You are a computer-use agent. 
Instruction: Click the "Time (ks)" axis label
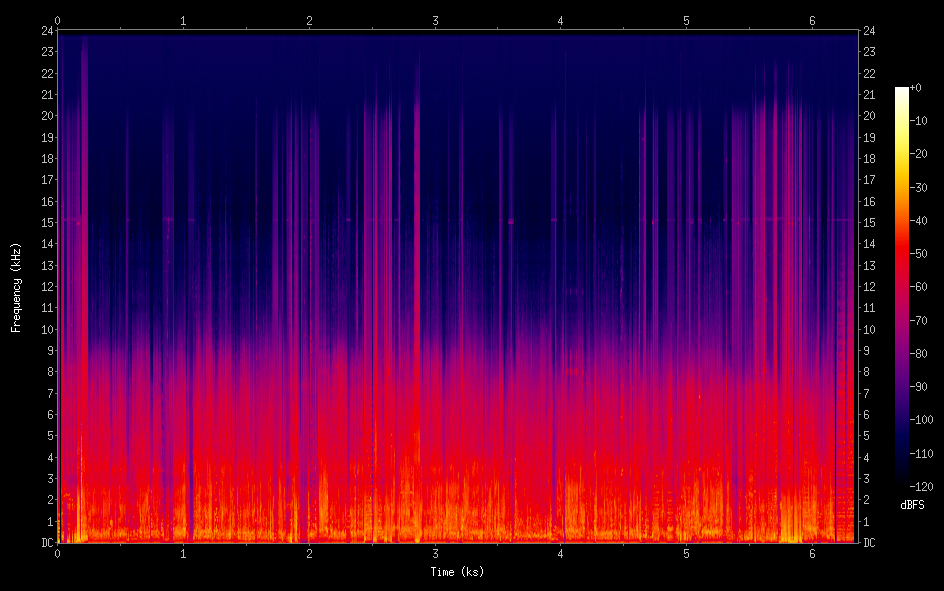[456, 572]
